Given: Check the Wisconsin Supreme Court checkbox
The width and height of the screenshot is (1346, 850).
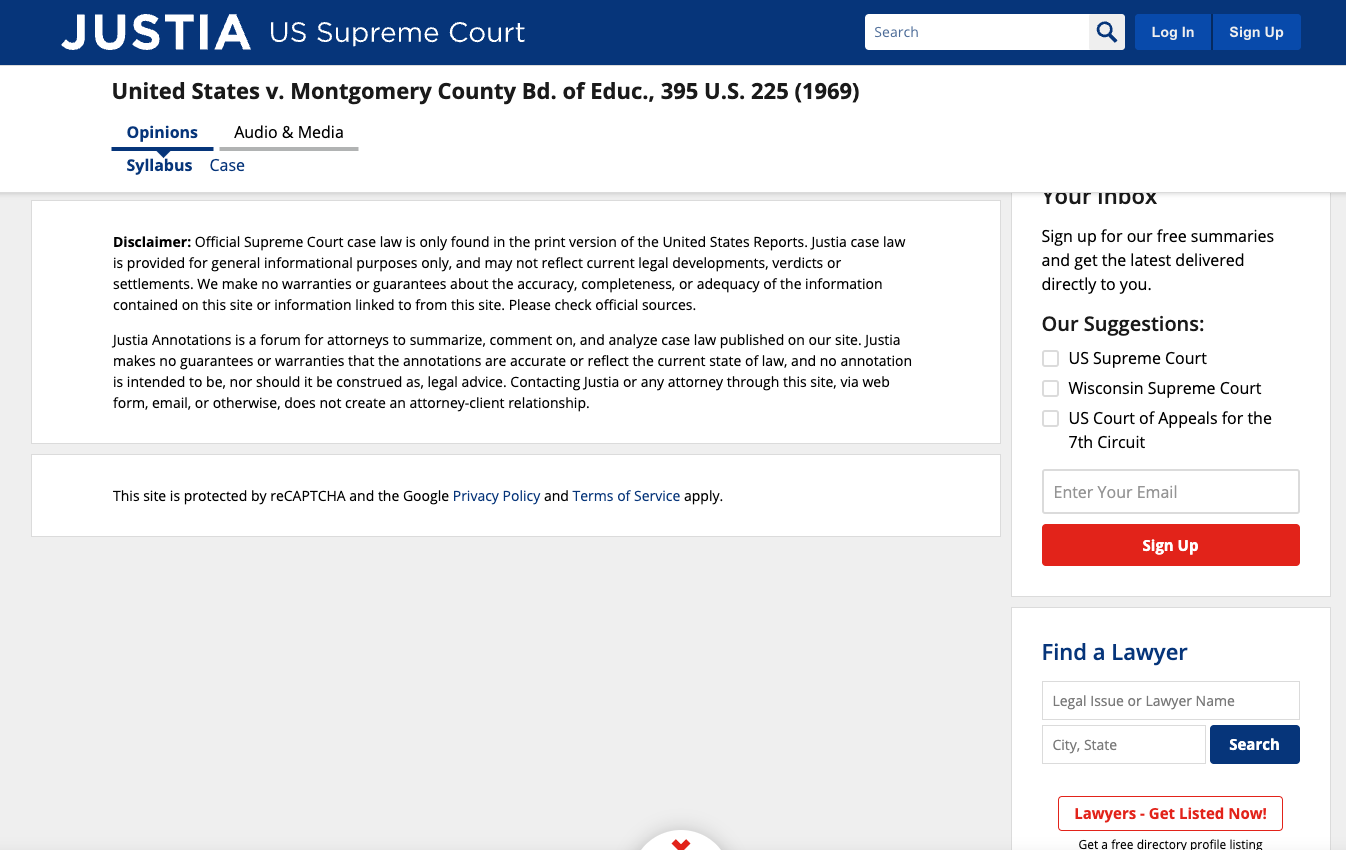Looking at the screenshot, I should [x=1050, y=388].
